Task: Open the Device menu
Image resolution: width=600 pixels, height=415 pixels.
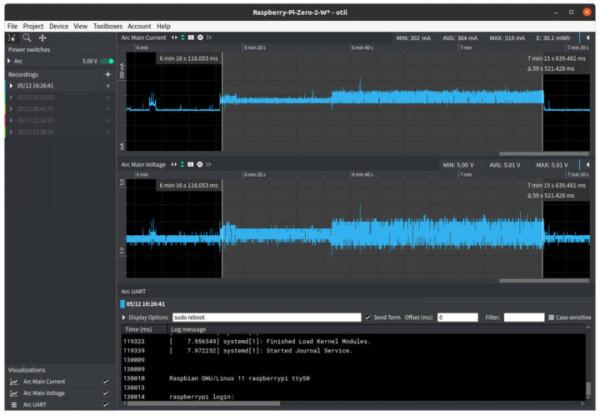Action: pos(59,25)
